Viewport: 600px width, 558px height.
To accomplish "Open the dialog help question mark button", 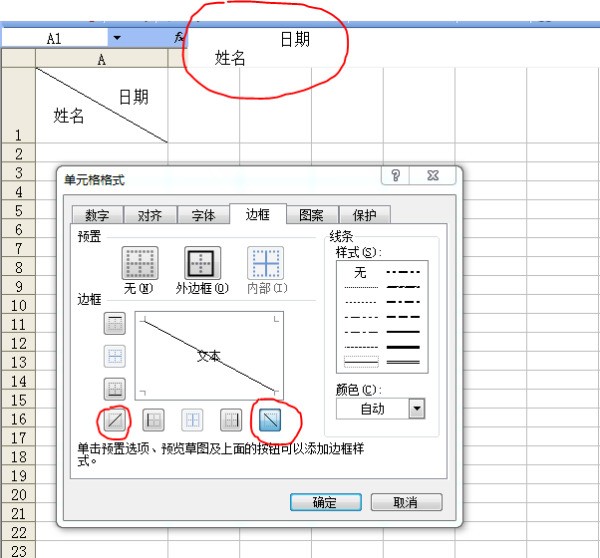I will click(x=397, y=176).
